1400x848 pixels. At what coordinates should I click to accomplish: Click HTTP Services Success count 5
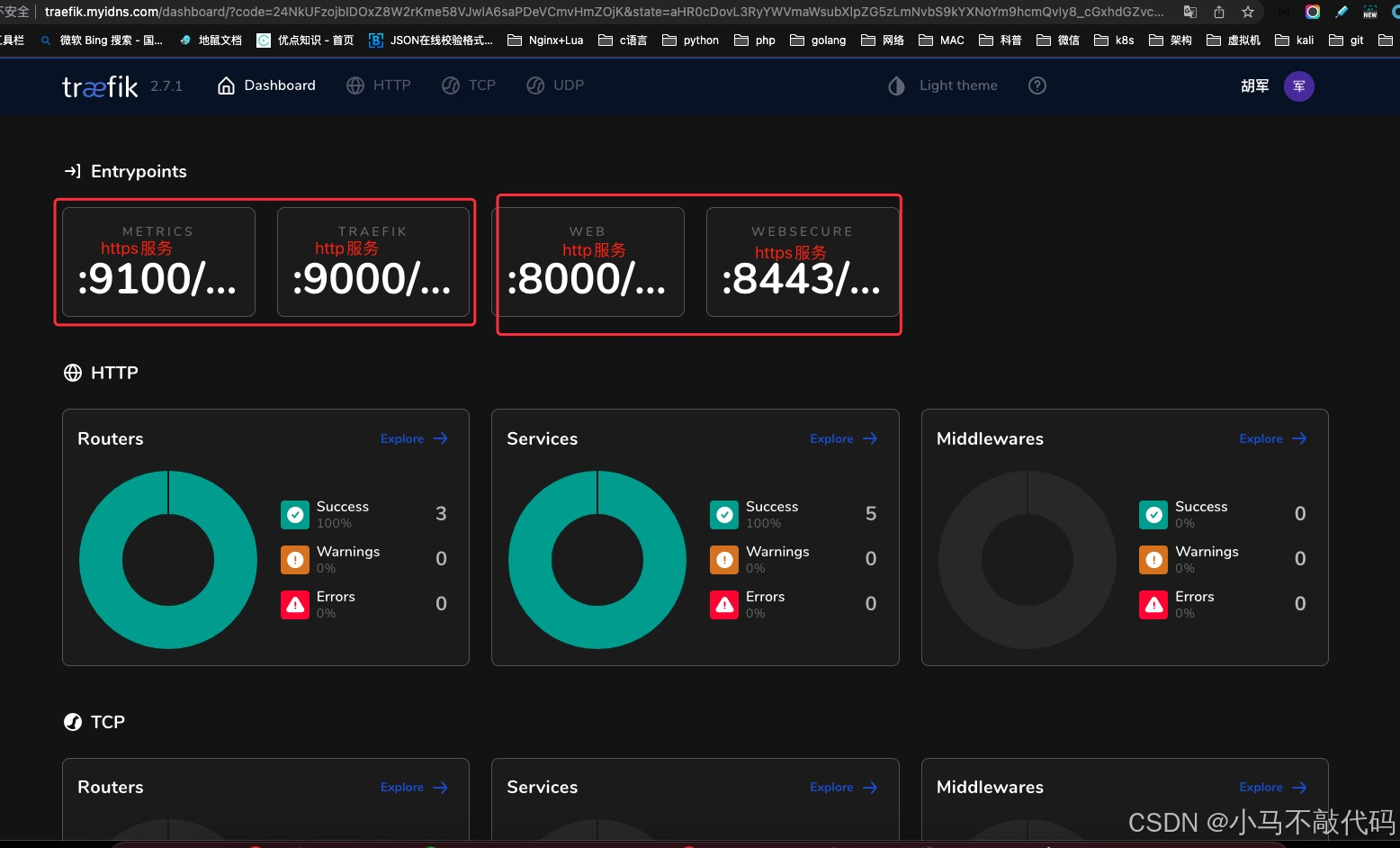click(x=871, y=513)
